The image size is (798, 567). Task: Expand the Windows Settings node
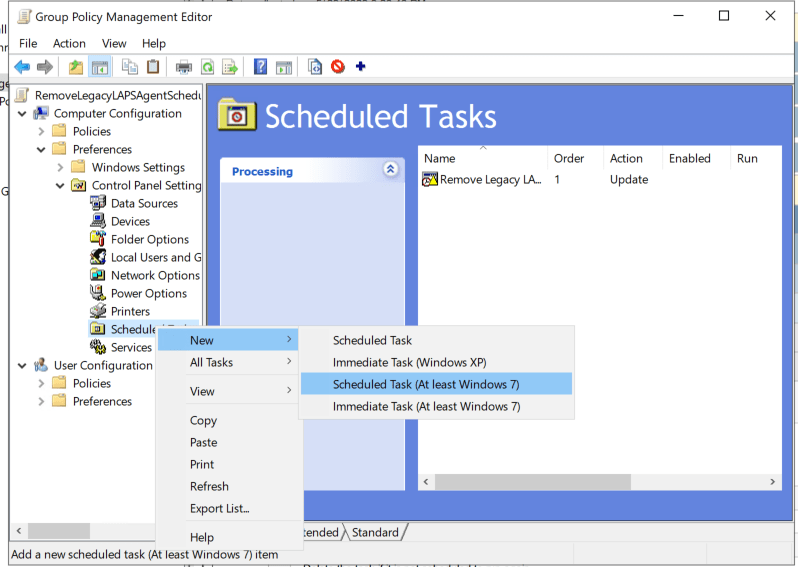[60, 167]
